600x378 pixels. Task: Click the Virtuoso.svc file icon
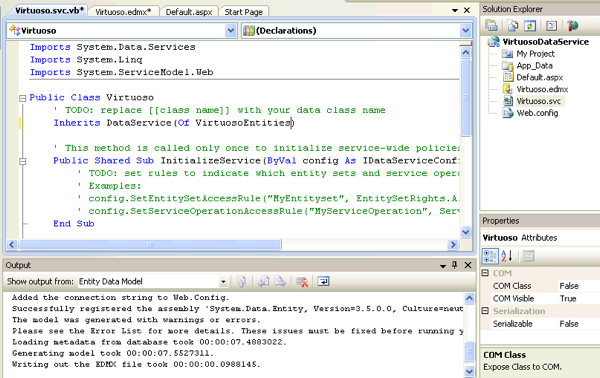508,101
